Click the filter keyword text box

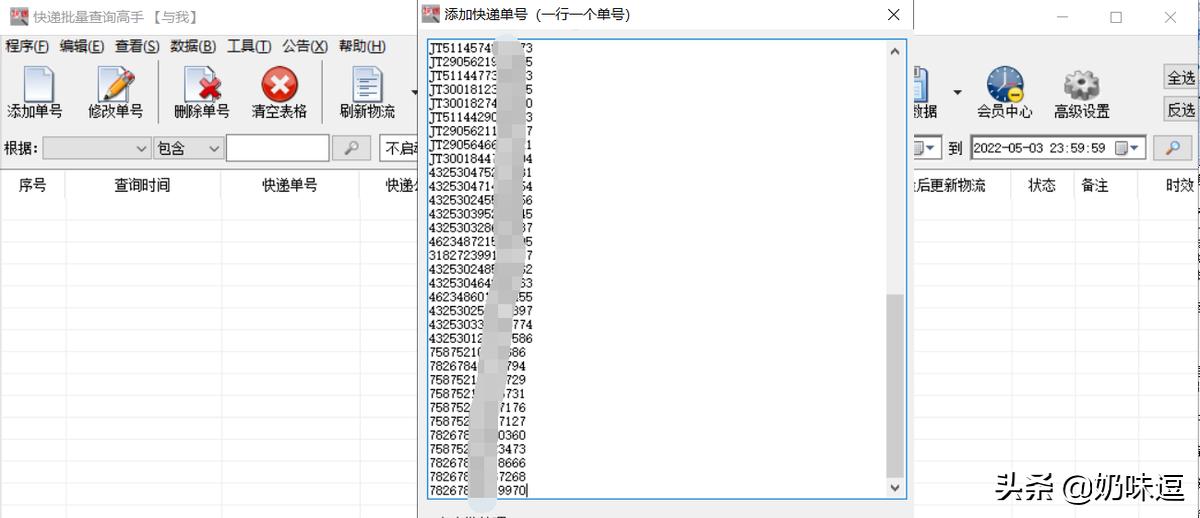click(277, 148)
